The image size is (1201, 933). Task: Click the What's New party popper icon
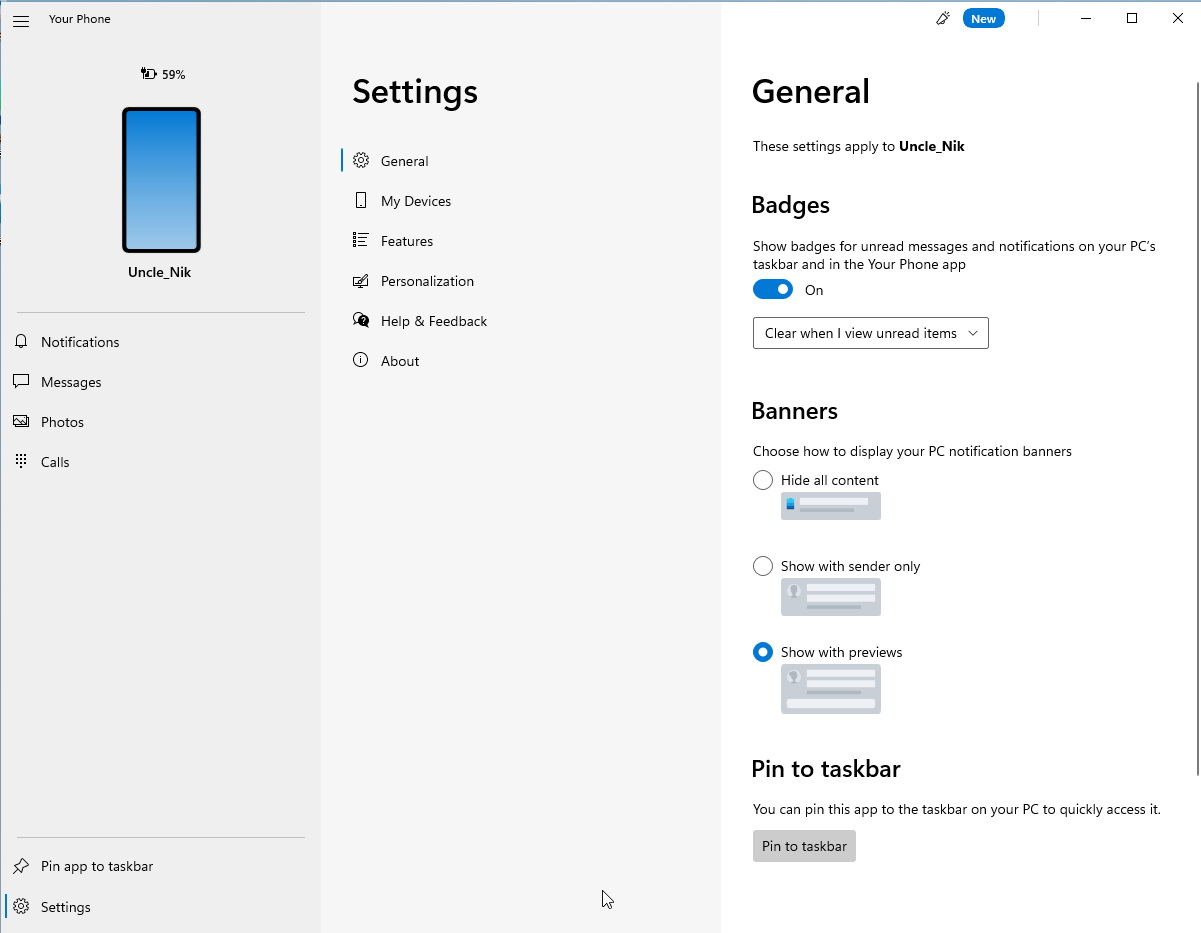coord(942,19)
